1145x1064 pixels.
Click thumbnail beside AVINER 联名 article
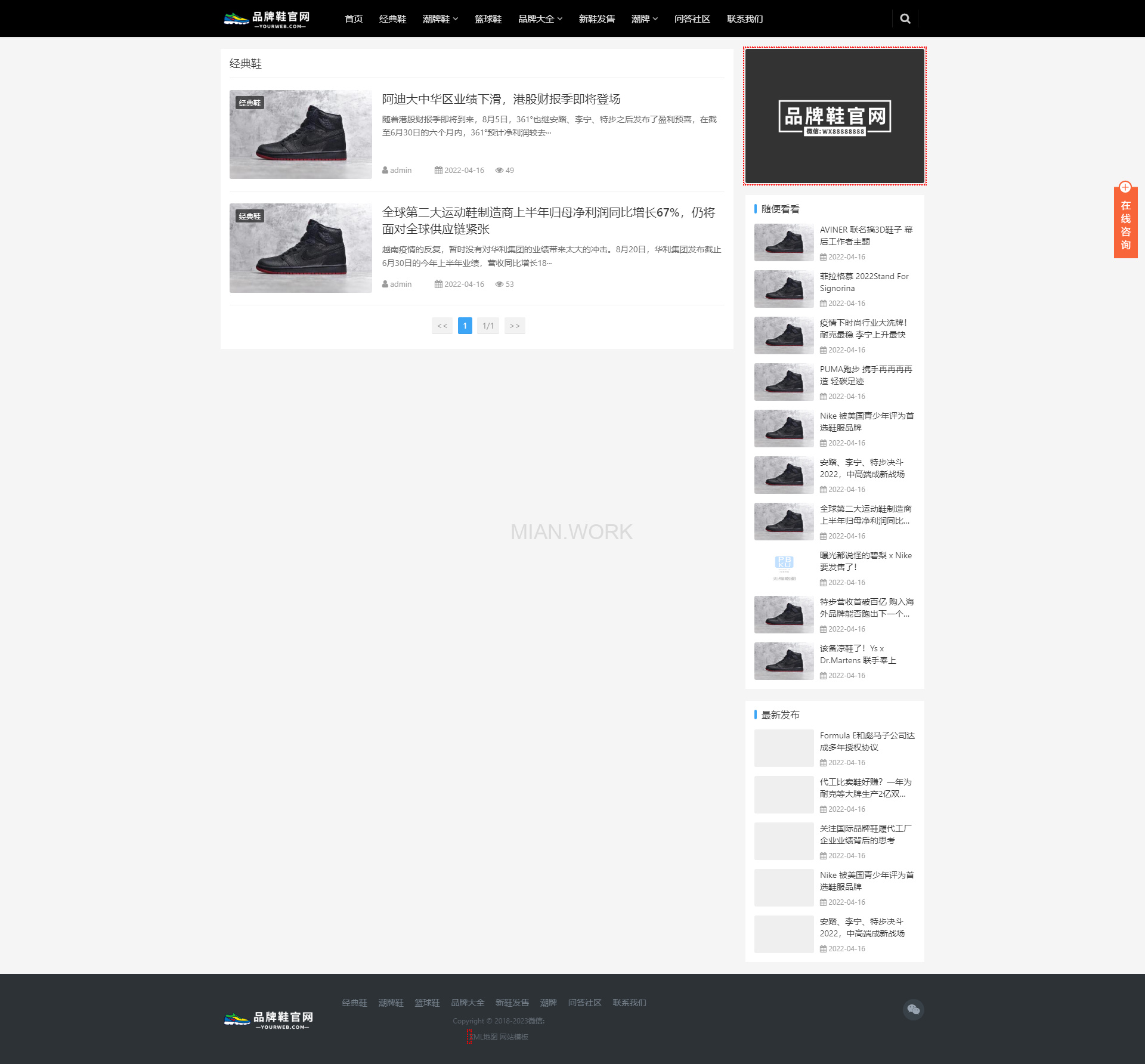(784, 242)
